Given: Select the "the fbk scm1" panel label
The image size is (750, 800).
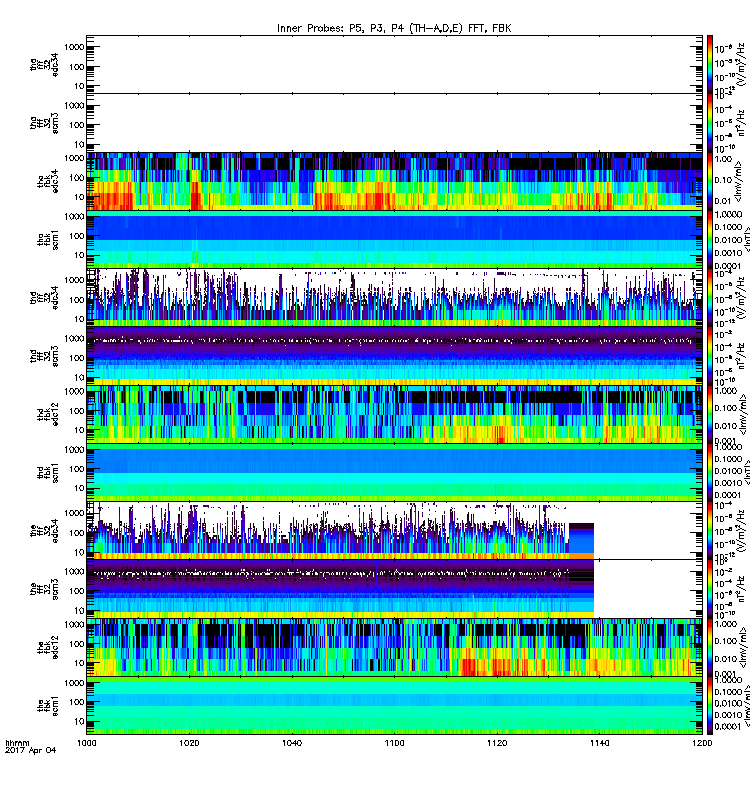Looking at the screenshot, I should point(48,706).
